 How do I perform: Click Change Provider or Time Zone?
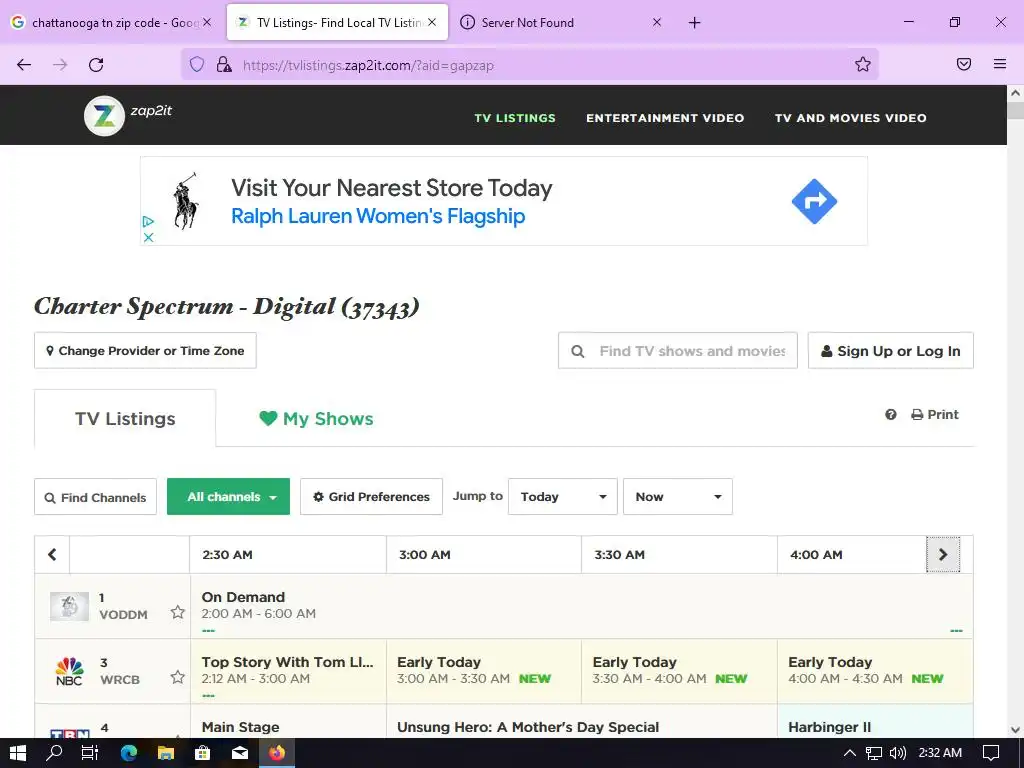145,351
